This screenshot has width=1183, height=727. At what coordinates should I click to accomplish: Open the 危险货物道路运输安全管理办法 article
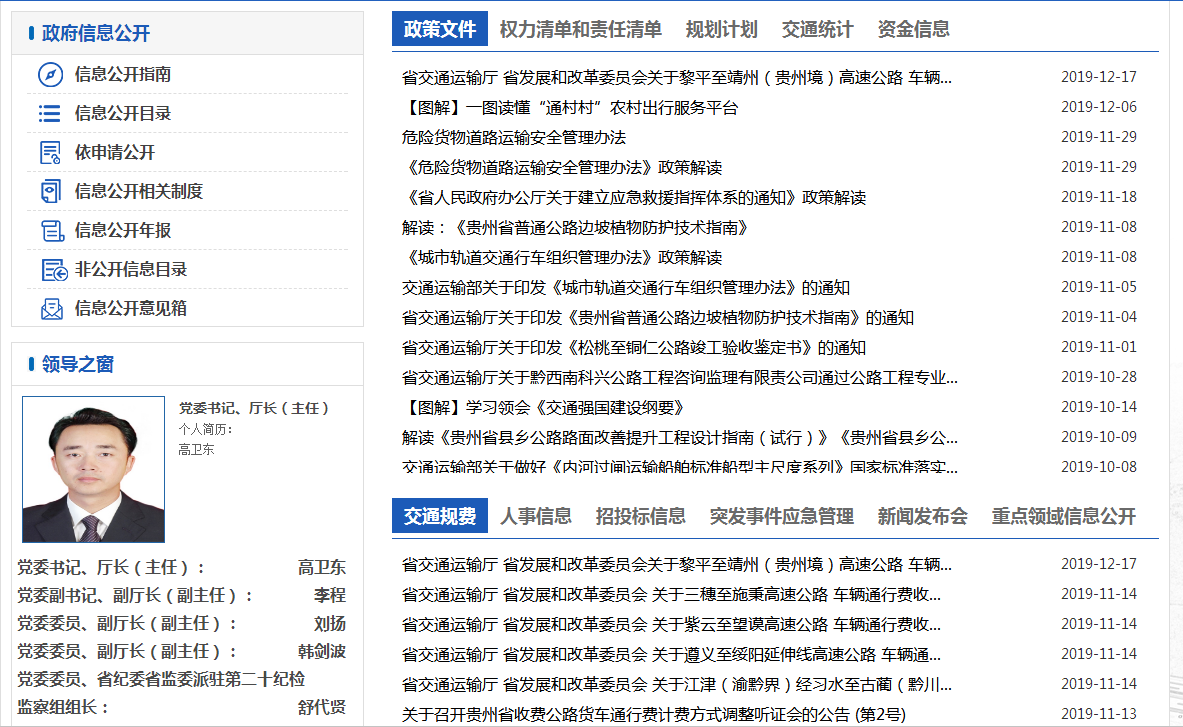point(513,137)
